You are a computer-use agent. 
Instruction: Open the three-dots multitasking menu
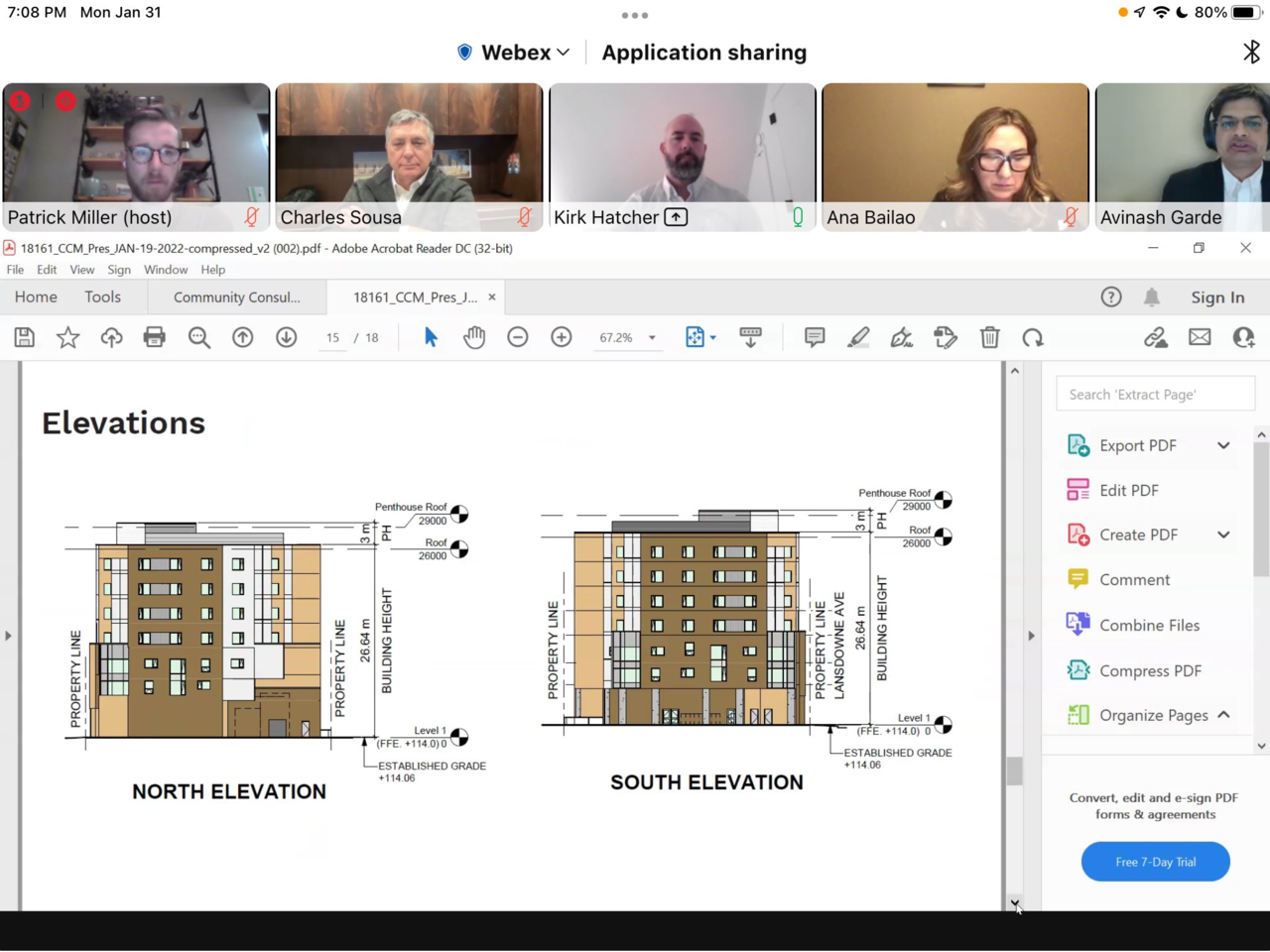point(635,15)
